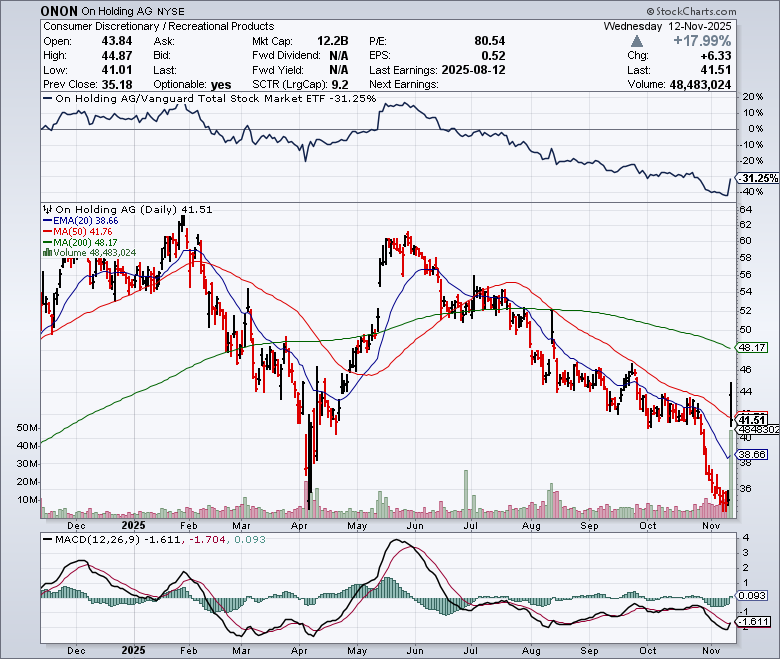Click the red line swatch beside MA(50)
The image size is (780, 659).
pos(48,232)
